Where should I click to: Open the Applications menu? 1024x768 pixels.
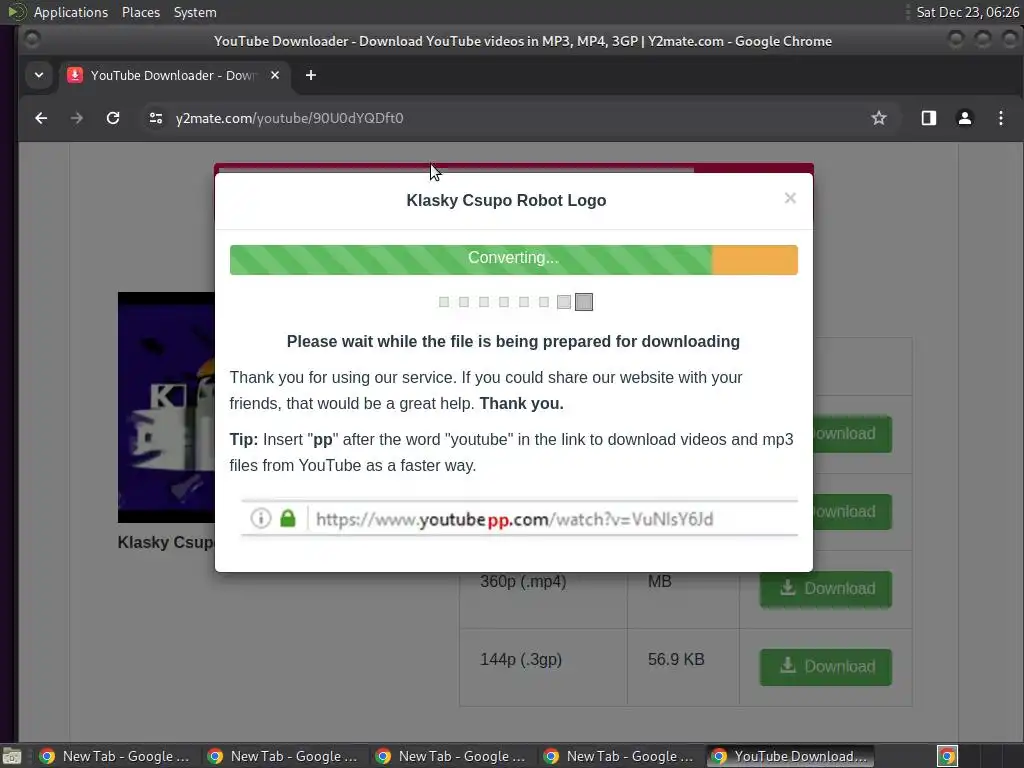pyautogui.click(x=71, y=12)
